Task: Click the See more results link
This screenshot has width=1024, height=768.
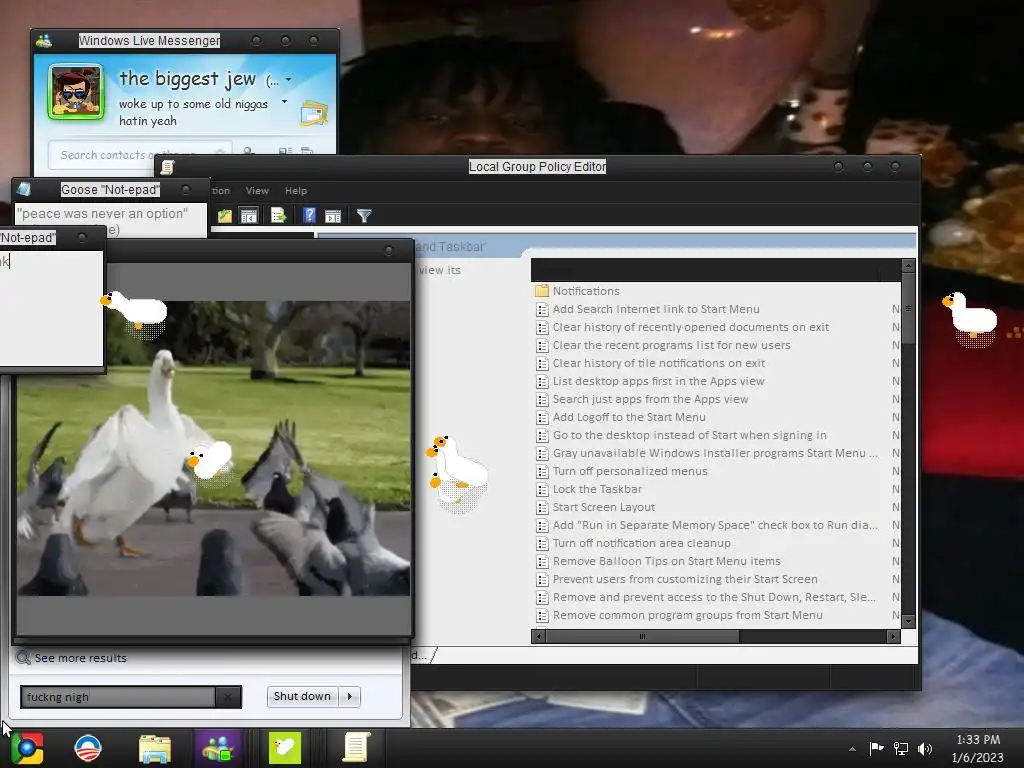Action: [80, 658]
